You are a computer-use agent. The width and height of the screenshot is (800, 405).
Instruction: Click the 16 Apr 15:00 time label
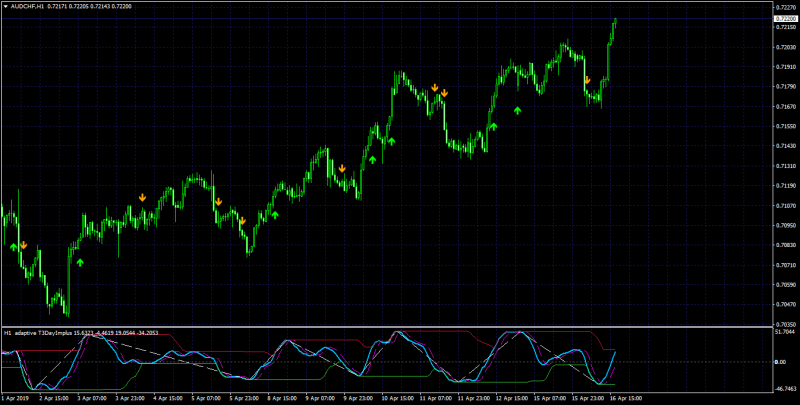pyautogui.click(x=624, y=398)
